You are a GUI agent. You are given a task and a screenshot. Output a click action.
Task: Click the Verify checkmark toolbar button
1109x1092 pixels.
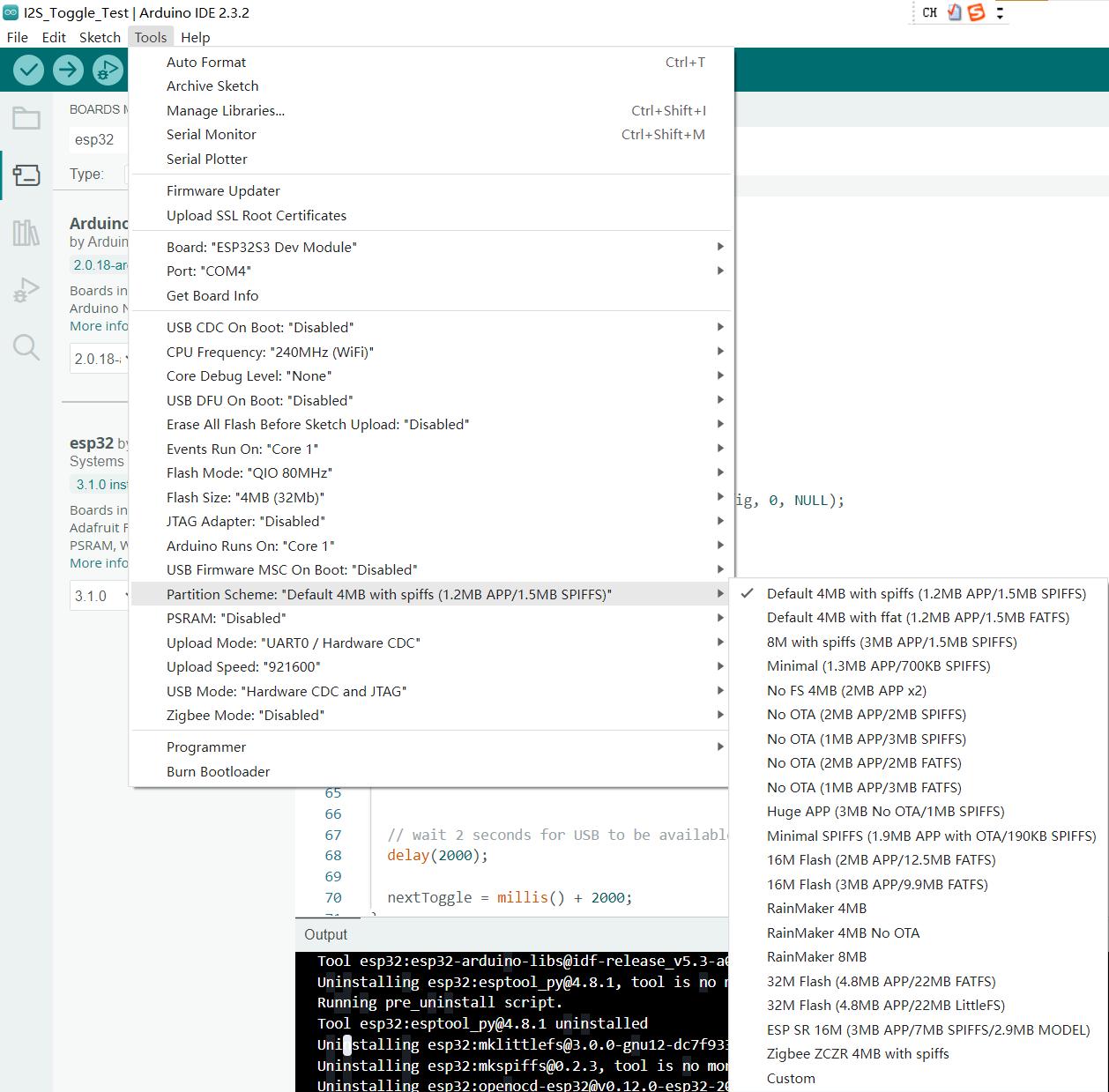[x=29, y=70]
